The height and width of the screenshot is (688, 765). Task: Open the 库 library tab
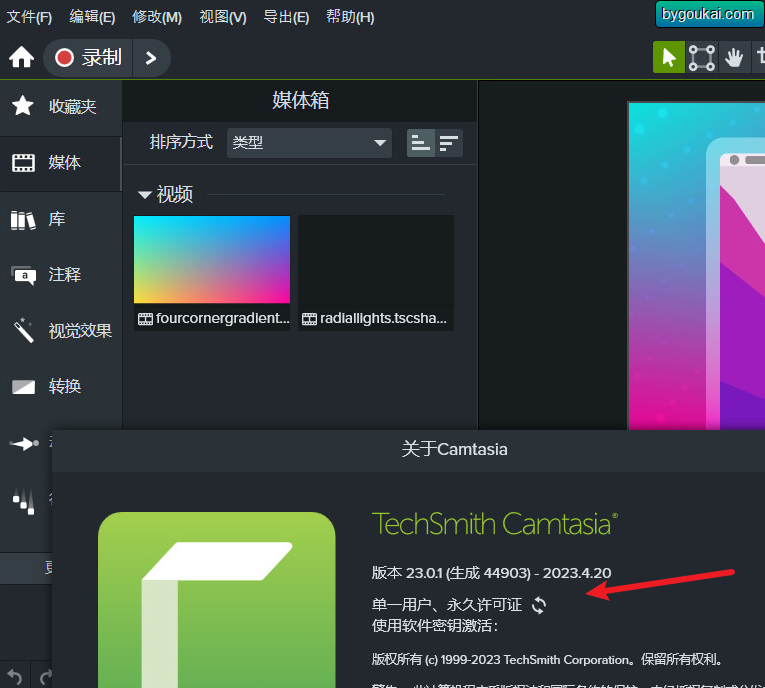point(60,219)
